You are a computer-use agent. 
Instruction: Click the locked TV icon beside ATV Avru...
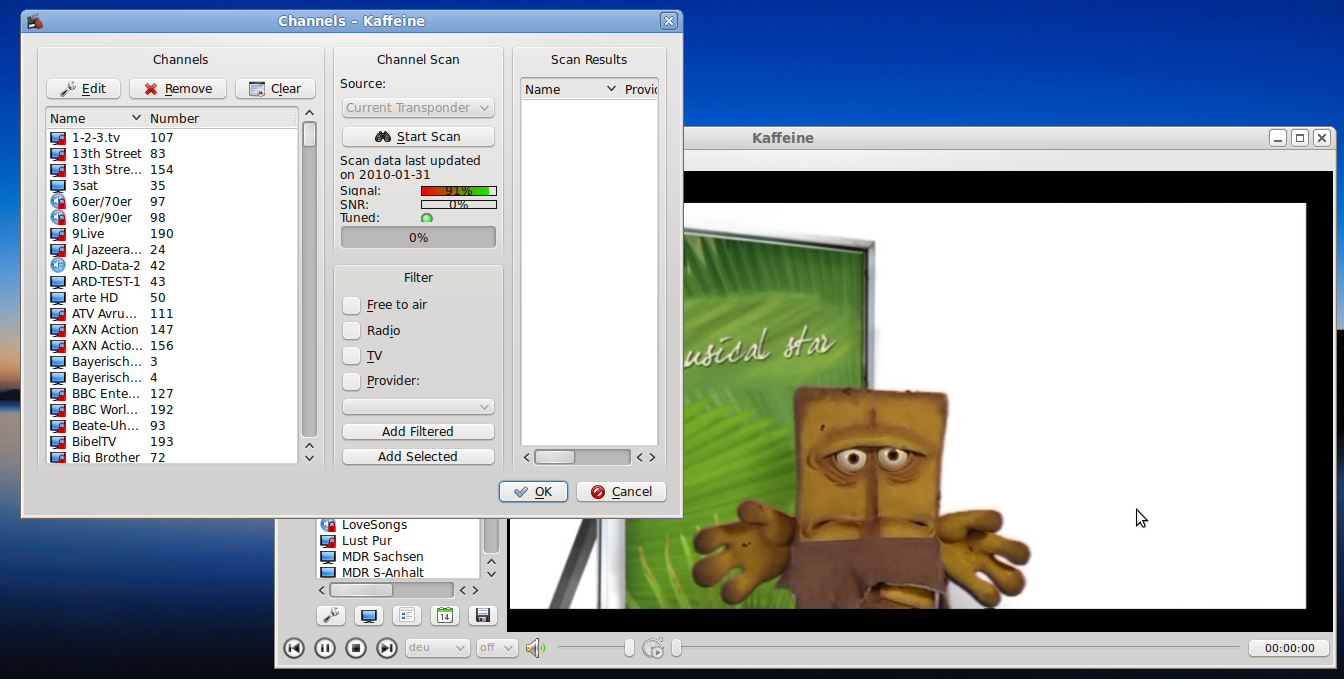point(58,314)
